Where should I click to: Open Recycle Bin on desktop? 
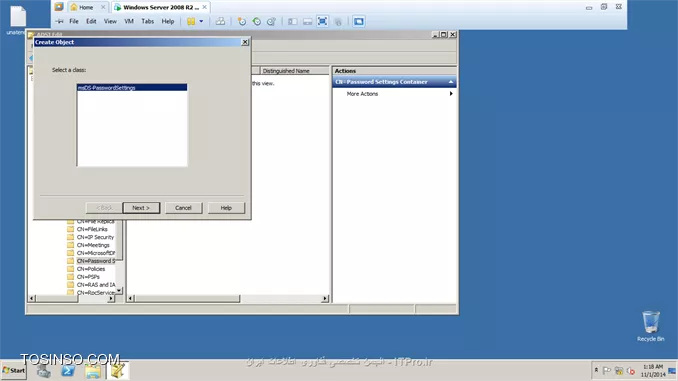pyautogui.click(x=650, y=326)
